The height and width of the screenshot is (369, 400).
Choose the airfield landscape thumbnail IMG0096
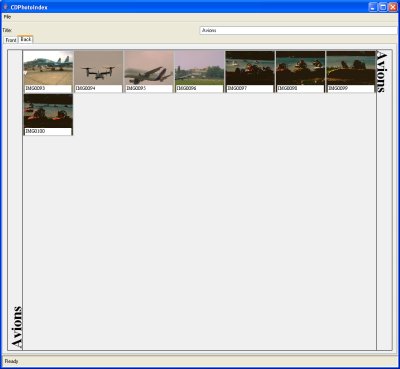[x=199, y=68]
